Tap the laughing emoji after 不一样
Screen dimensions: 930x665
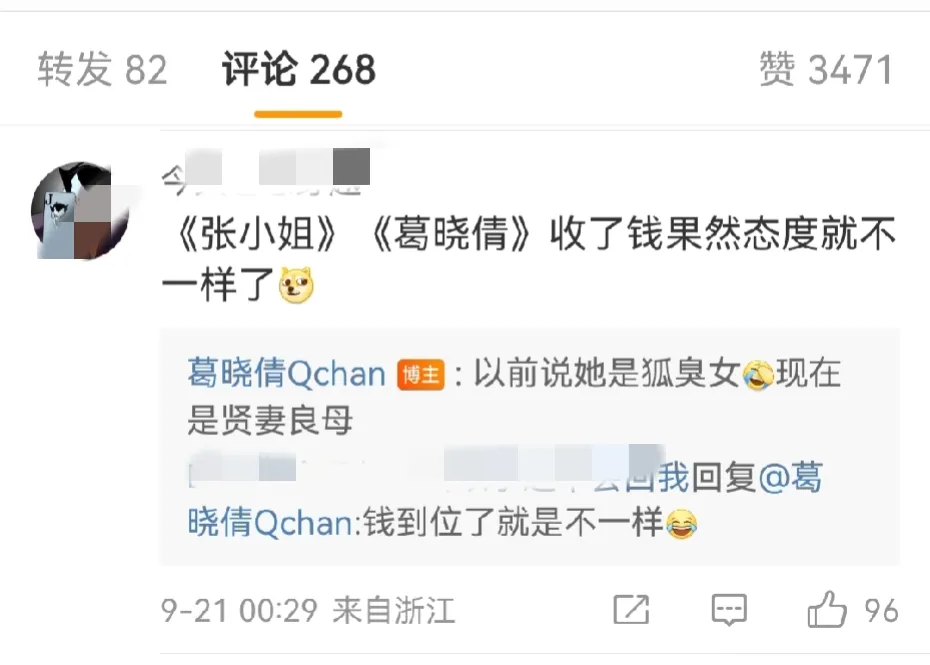681,523
